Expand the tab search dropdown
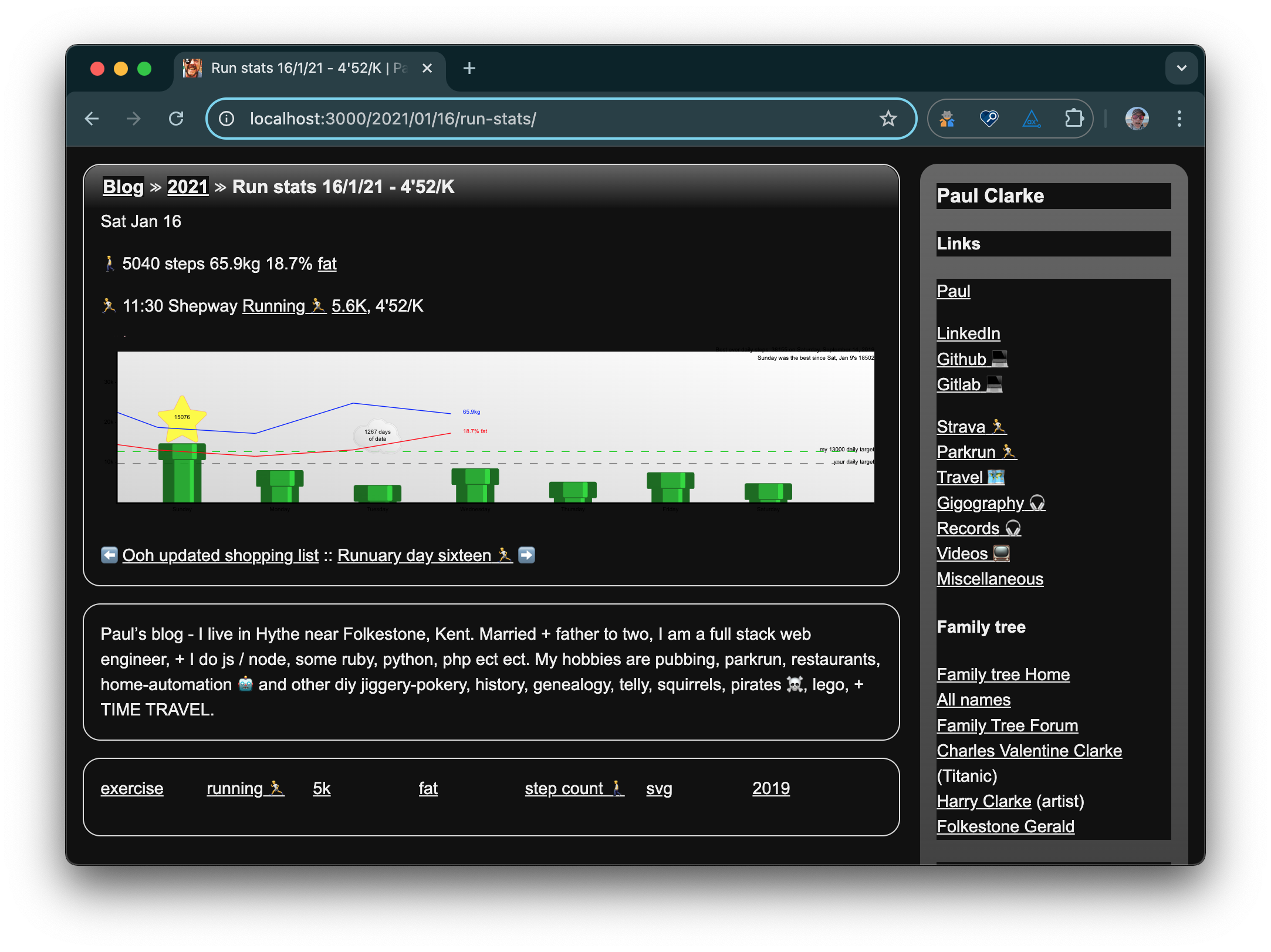Viewport: 1271px width, 952px height. [1181, 68]
